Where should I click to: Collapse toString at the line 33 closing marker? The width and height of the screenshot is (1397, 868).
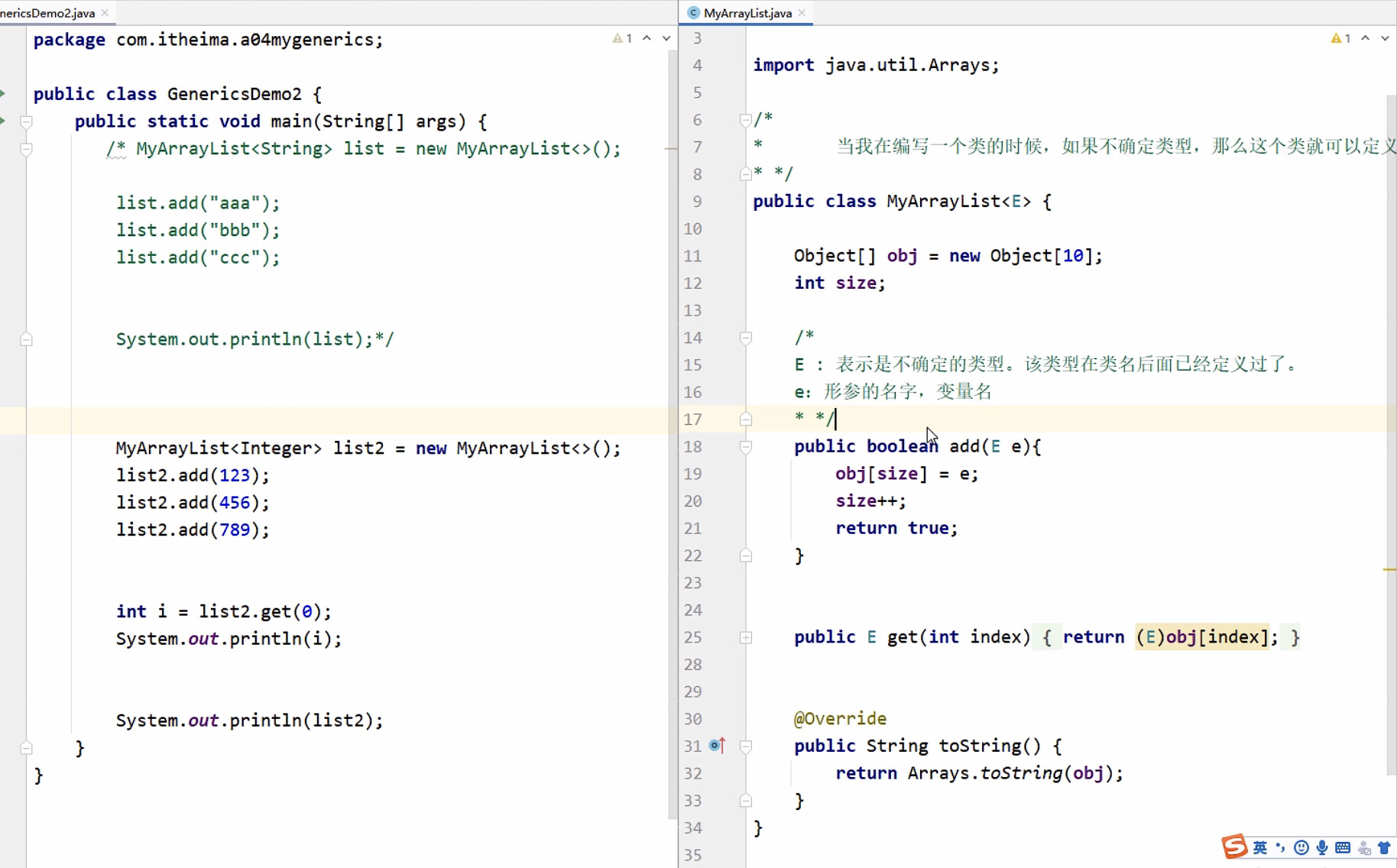[x=746, y=801]
